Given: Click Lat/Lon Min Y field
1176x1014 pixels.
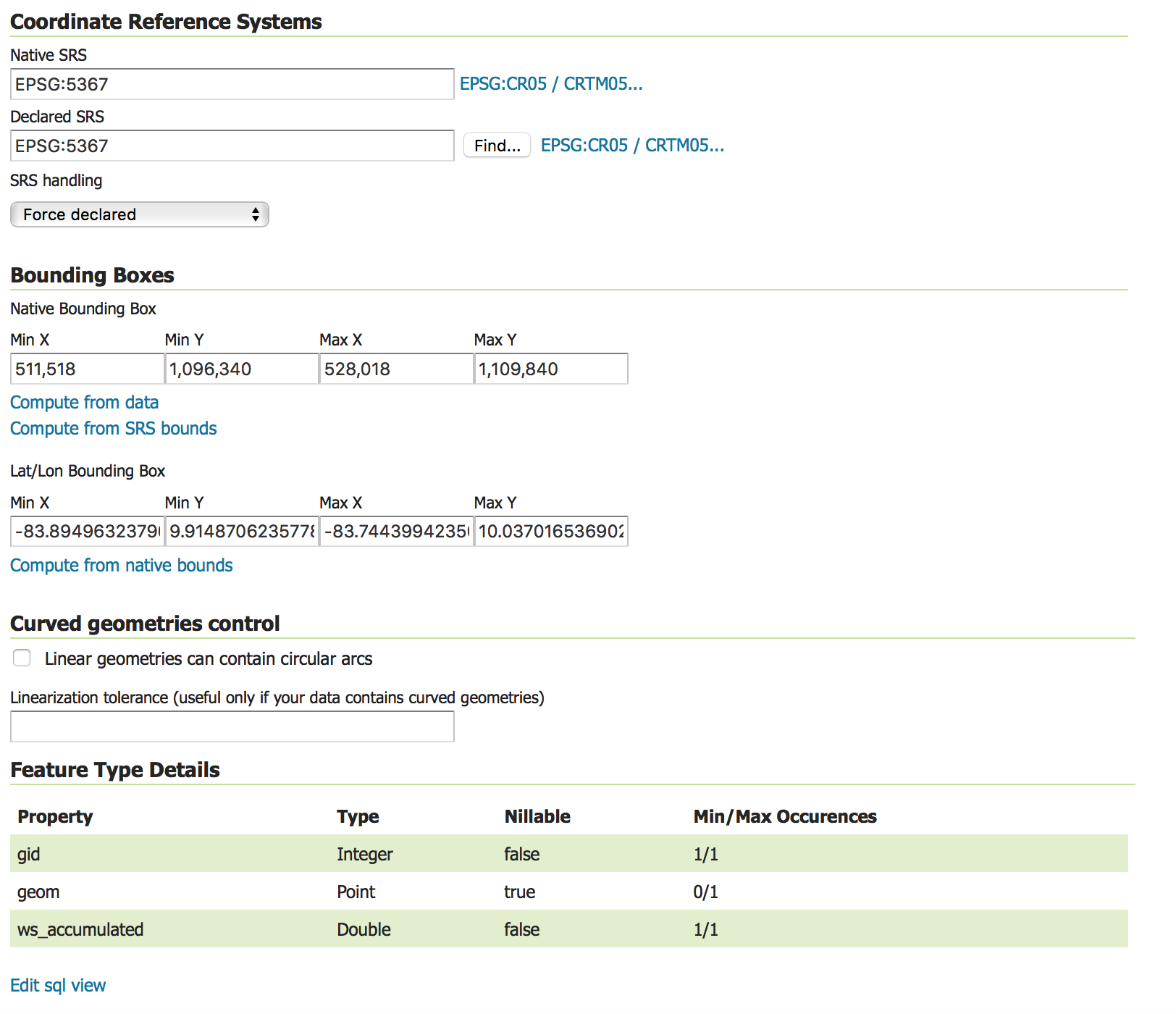Looking at the screenshot, I should (241, 532).
